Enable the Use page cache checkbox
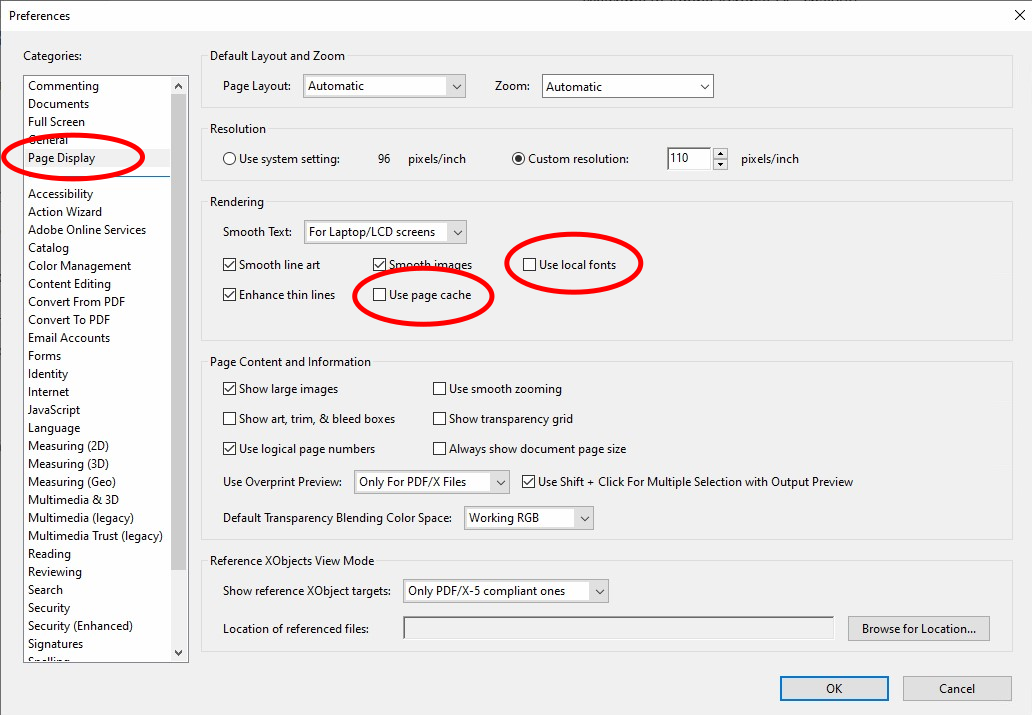 [380, 295]
